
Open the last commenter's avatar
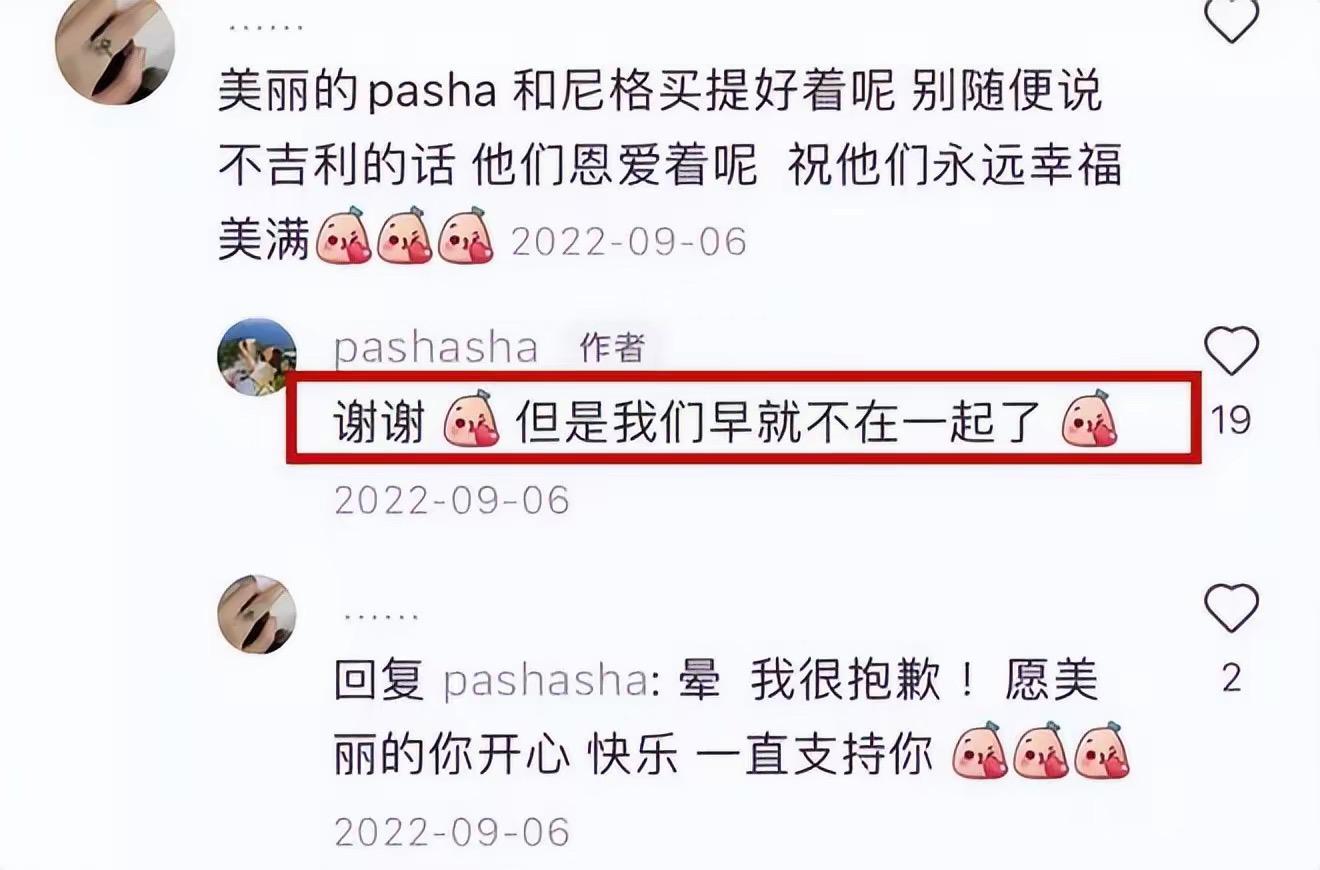click(257, 614)
